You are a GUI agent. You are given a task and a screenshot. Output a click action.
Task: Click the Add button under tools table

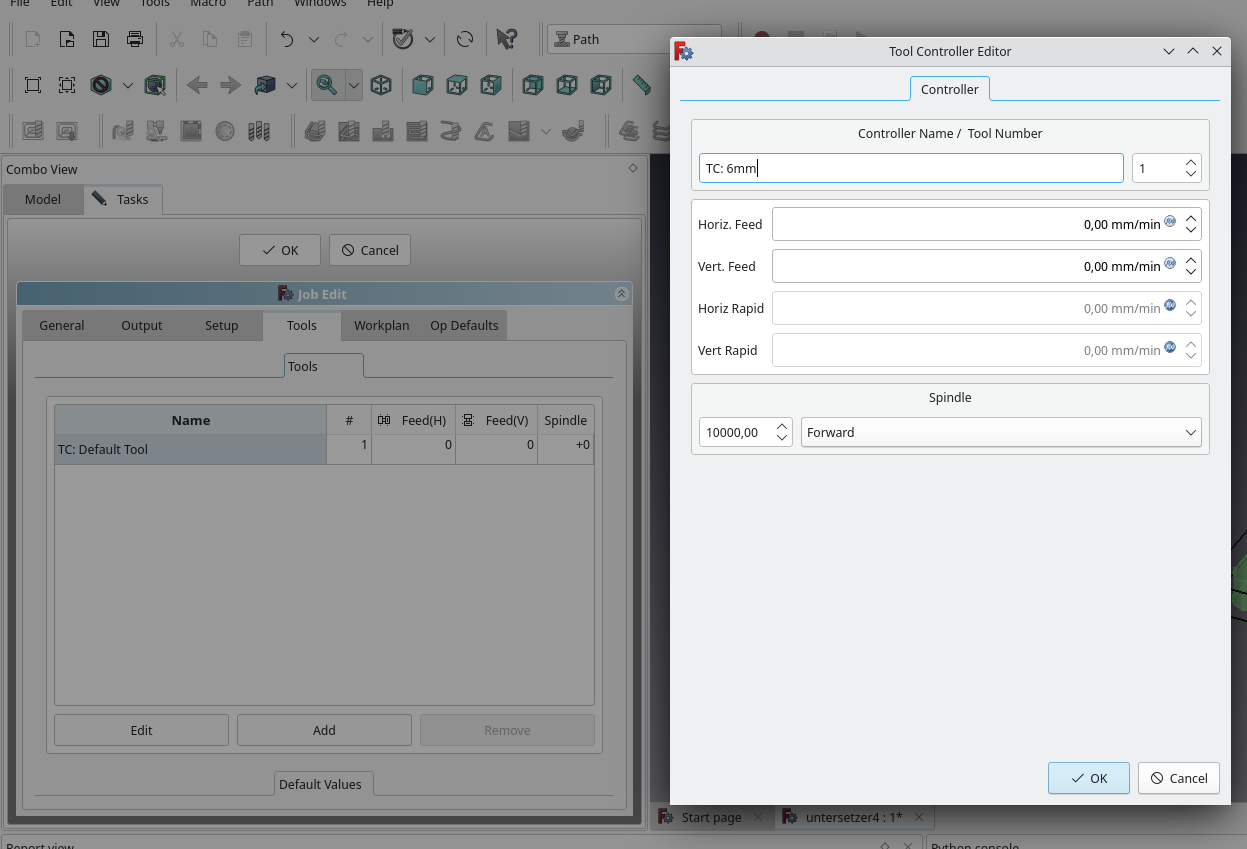[x=324, y=730]
